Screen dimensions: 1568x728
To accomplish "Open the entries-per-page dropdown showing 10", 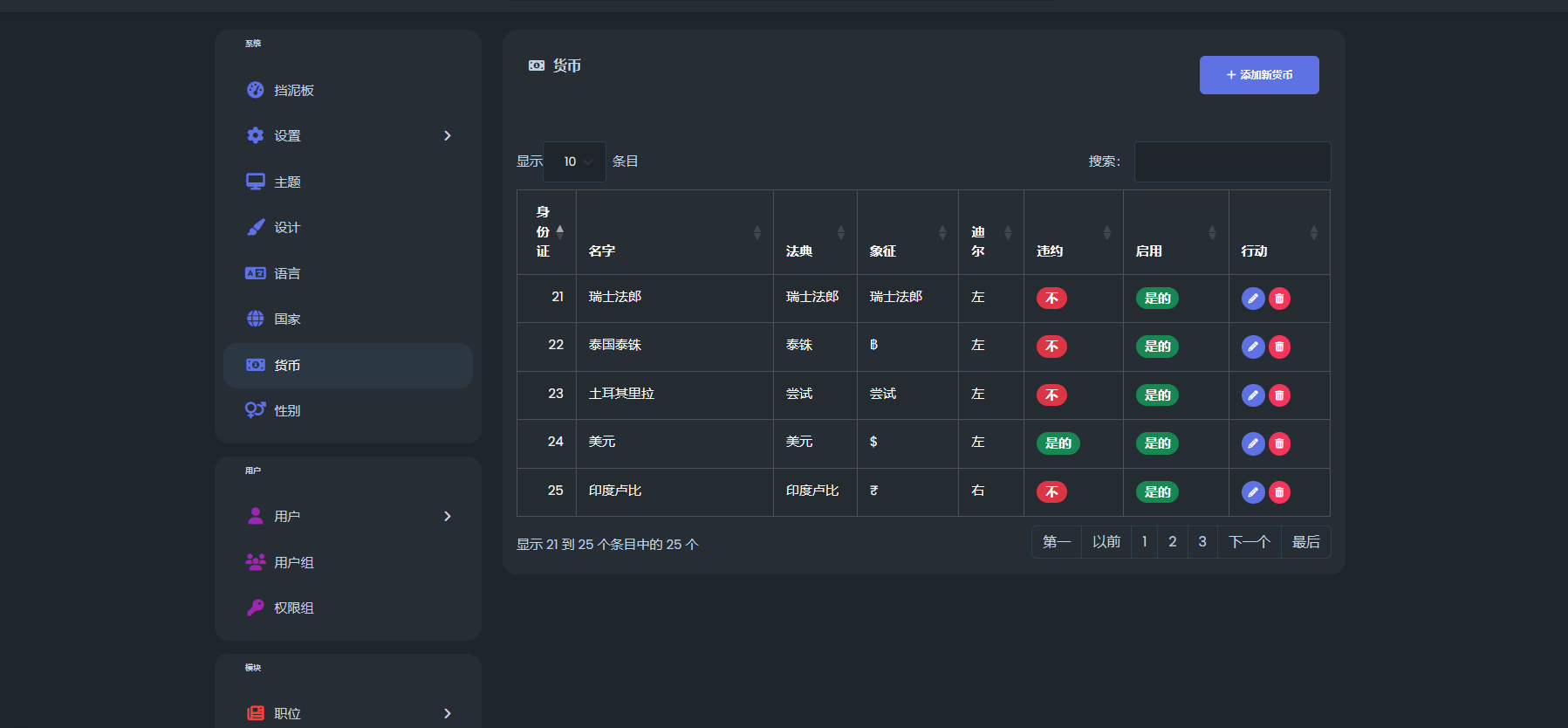I will click(x=574, y=161).
